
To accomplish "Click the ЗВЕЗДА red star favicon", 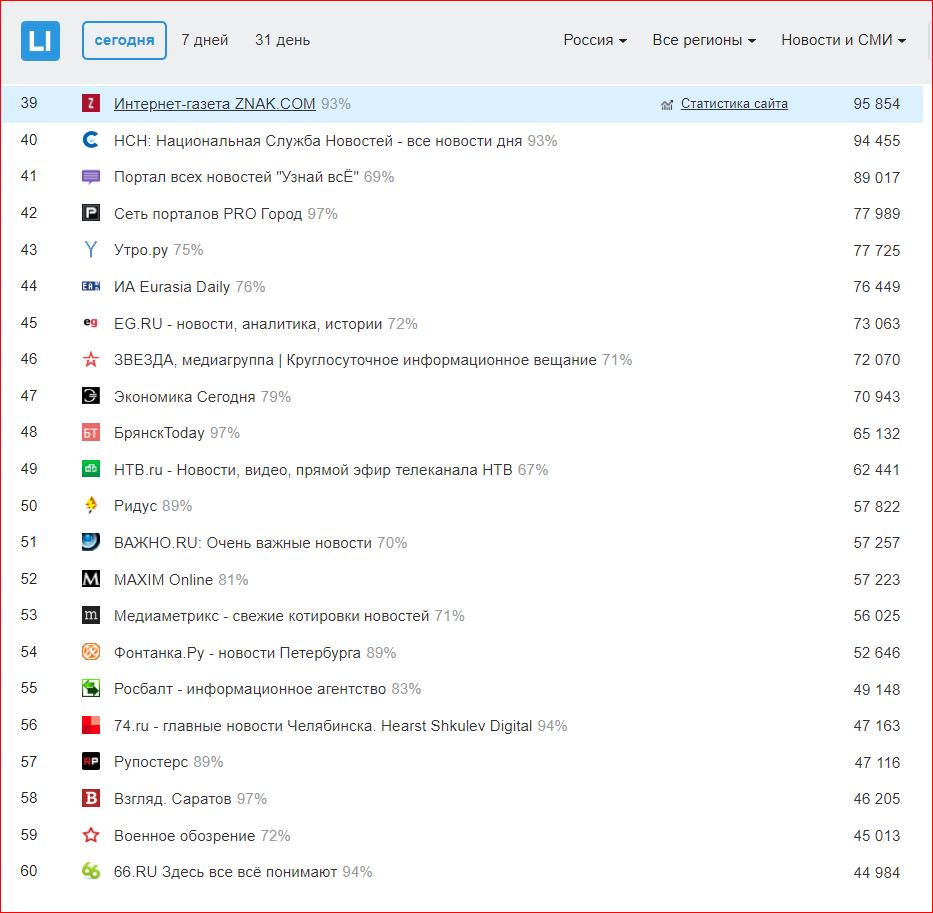I will coord(91,360).
